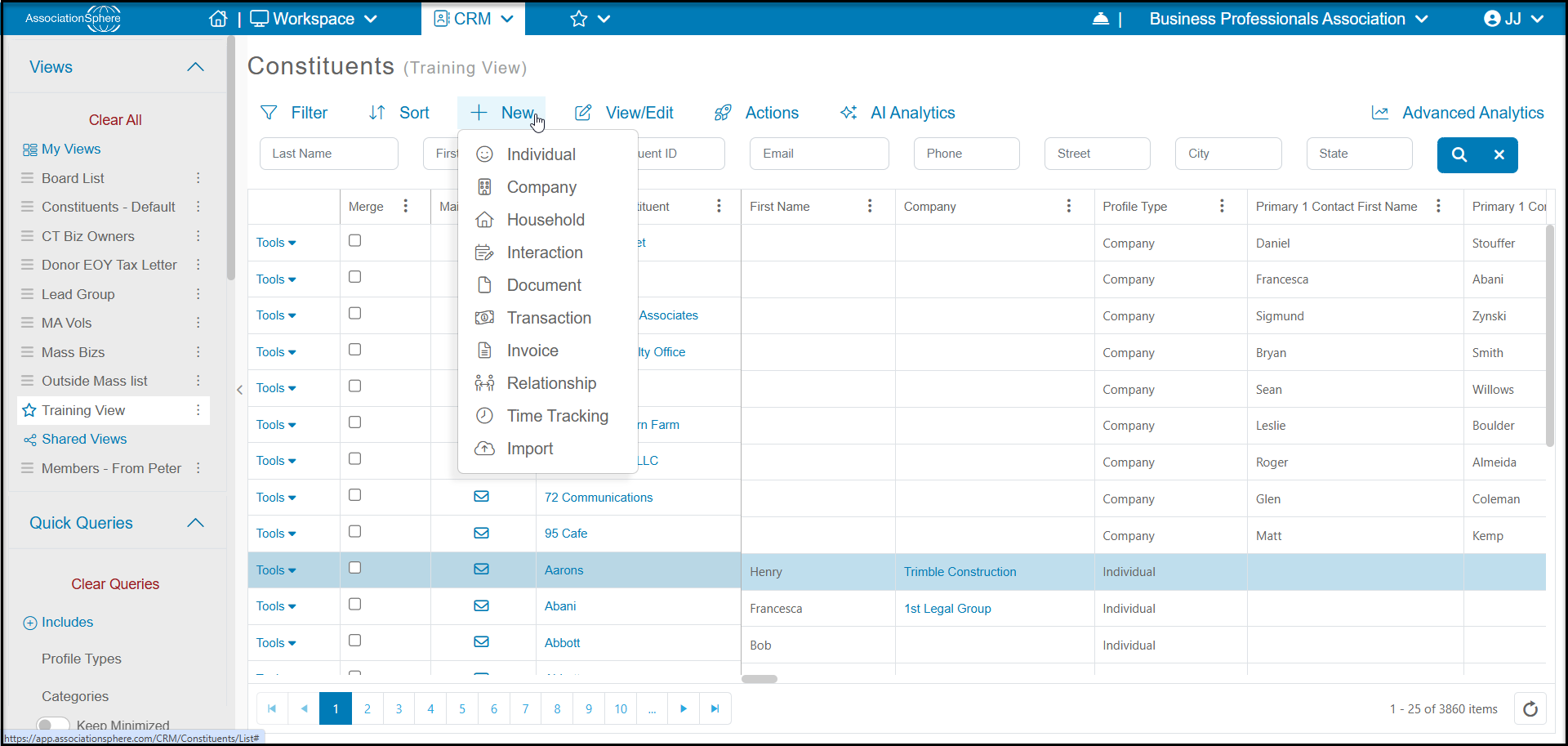Open Trimble Construction company link
Screen dimensions: 1568x746
point(960,572)
